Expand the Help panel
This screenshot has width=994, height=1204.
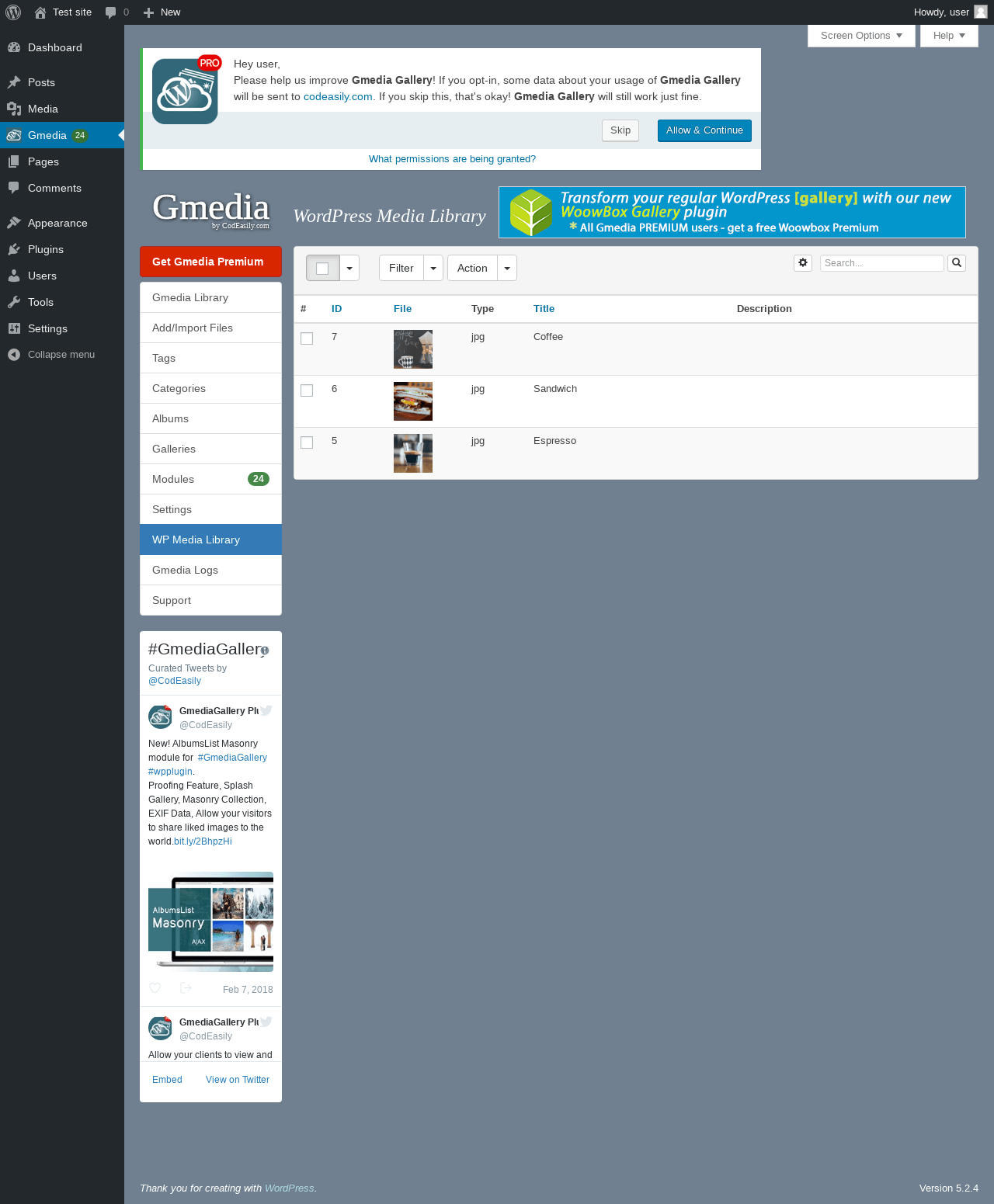point(949,36)
